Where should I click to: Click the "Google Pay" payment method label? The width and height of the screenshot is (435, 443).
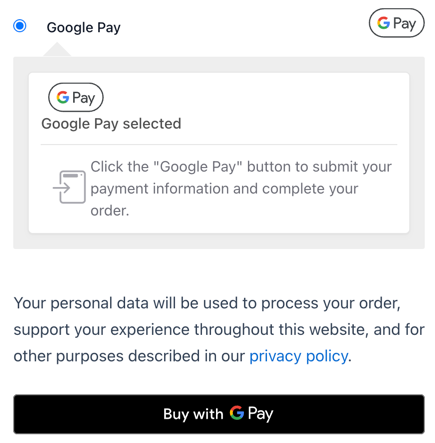coord(84,28)
